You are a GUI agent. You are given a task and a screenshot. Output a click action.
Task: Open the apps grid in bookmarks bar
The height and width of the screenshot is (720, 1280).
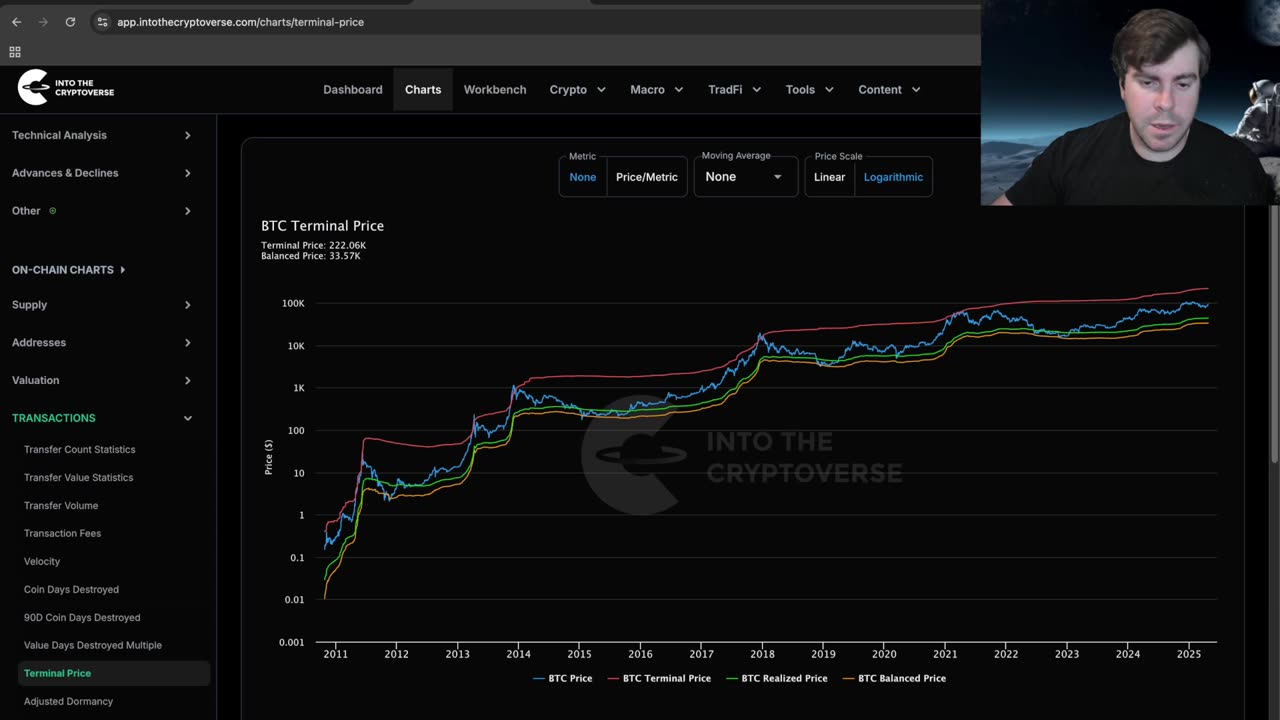point(15,52)
